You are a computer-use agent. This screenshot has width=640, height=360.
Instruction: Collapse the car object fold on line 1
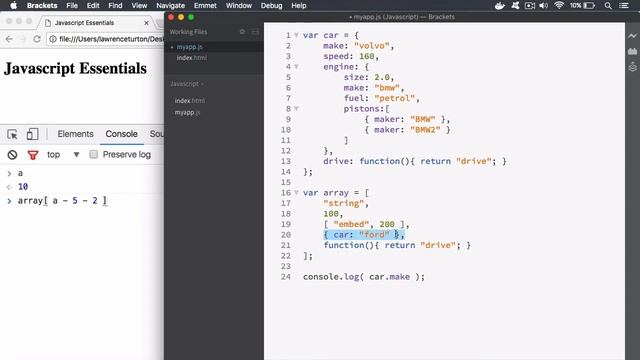[x=296, y=35]
